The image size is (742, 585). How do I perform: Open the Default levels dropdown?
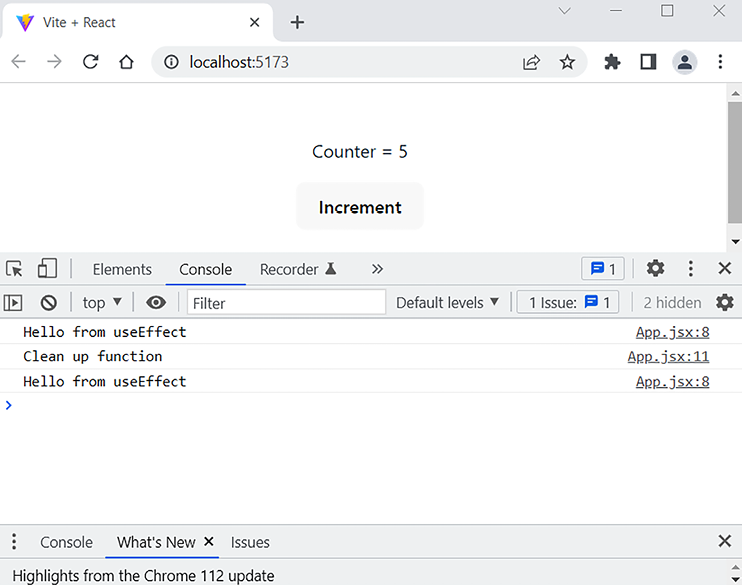[447, 303]
